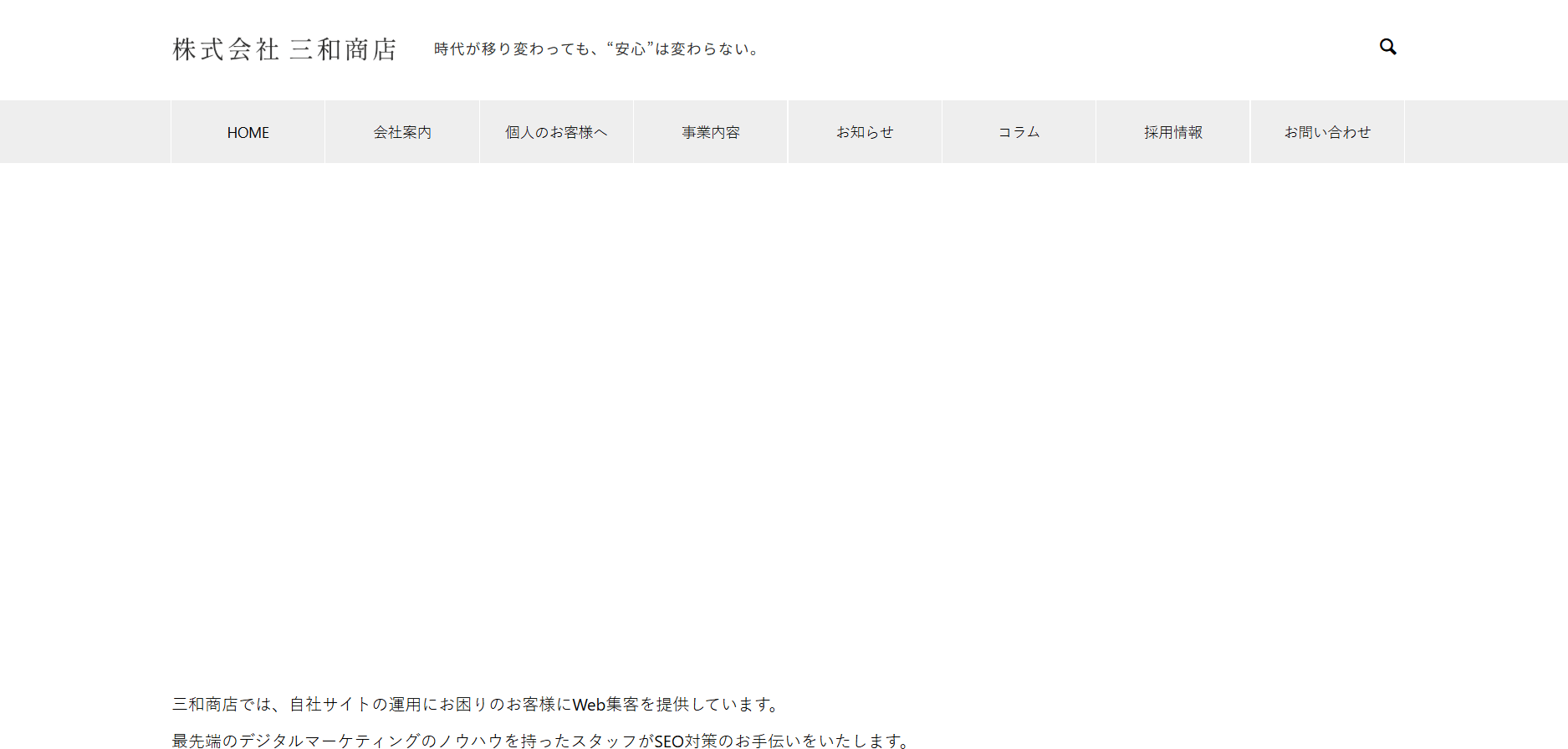
Task: Go to the HOME menu item
Action: click(248, 132)
